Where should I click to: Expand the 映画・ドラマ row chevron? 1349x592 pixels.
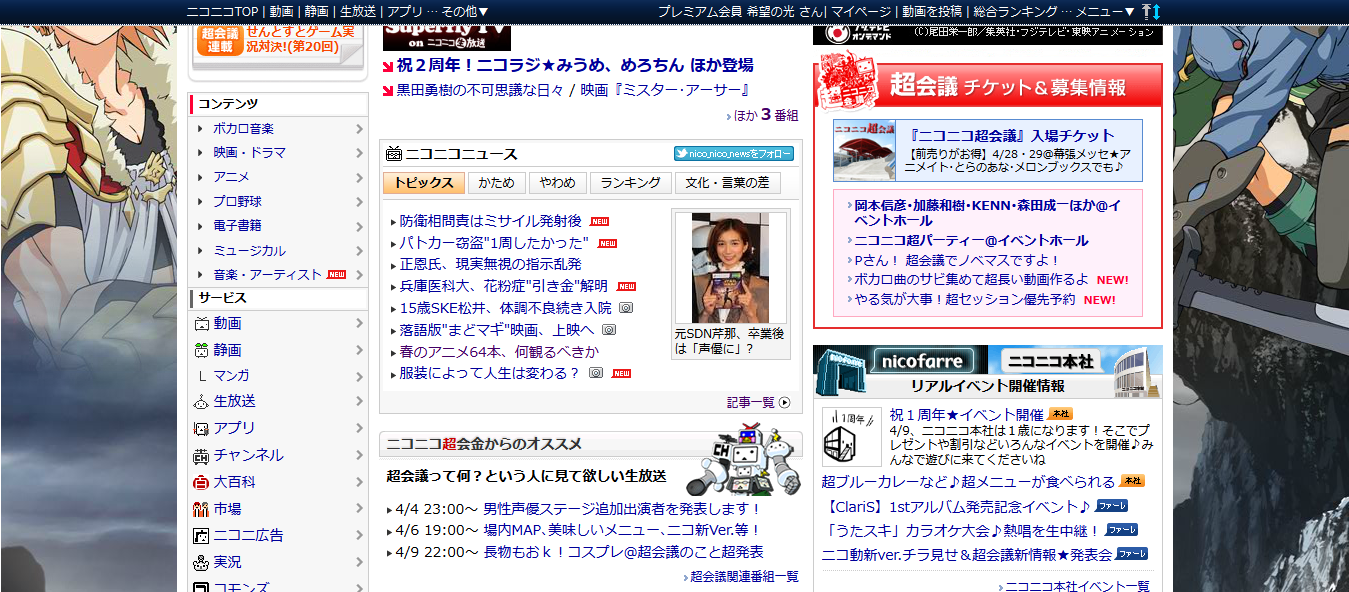pos(359,153)
